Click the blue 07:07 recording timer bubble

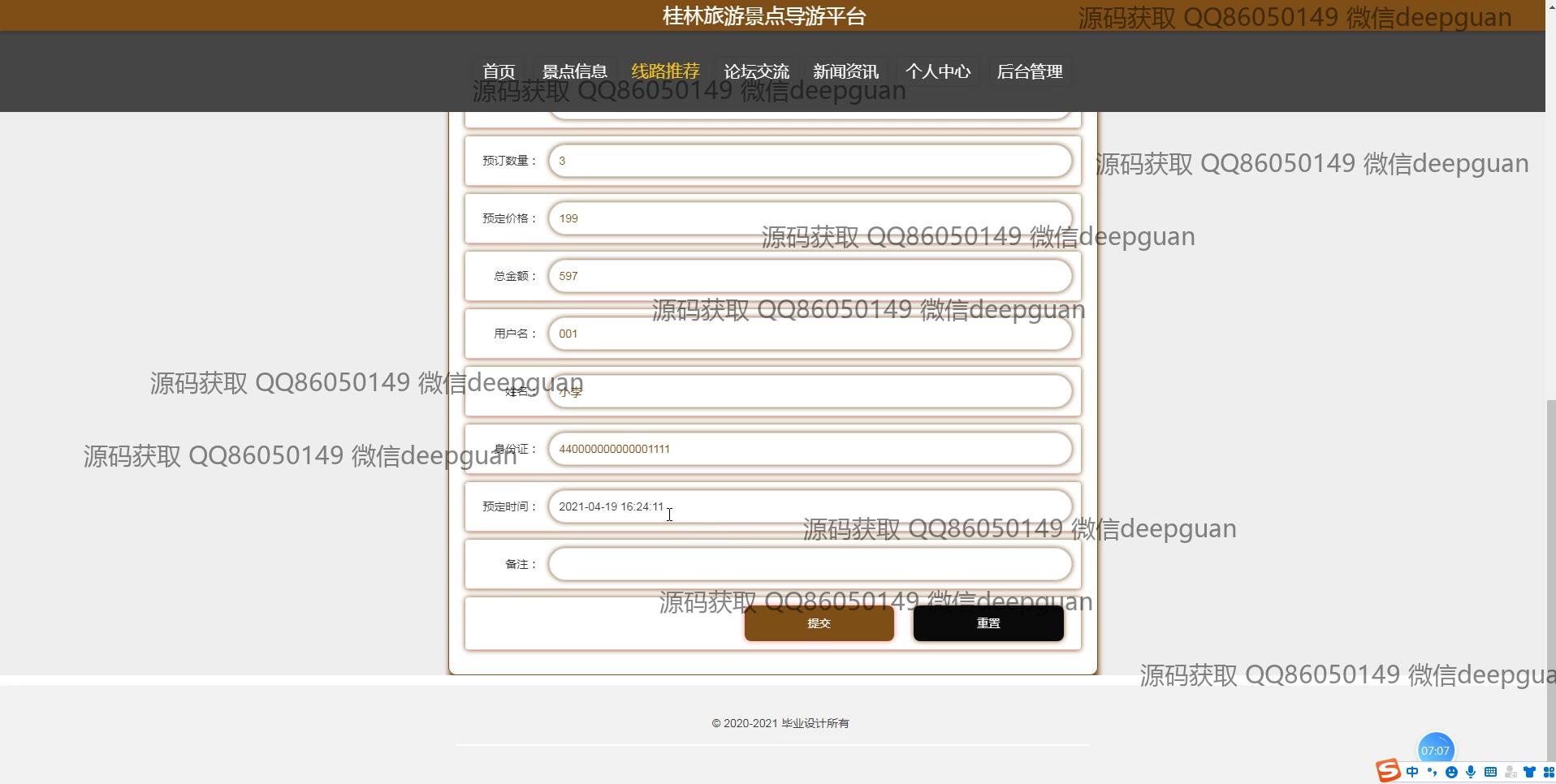point(1435,750)
